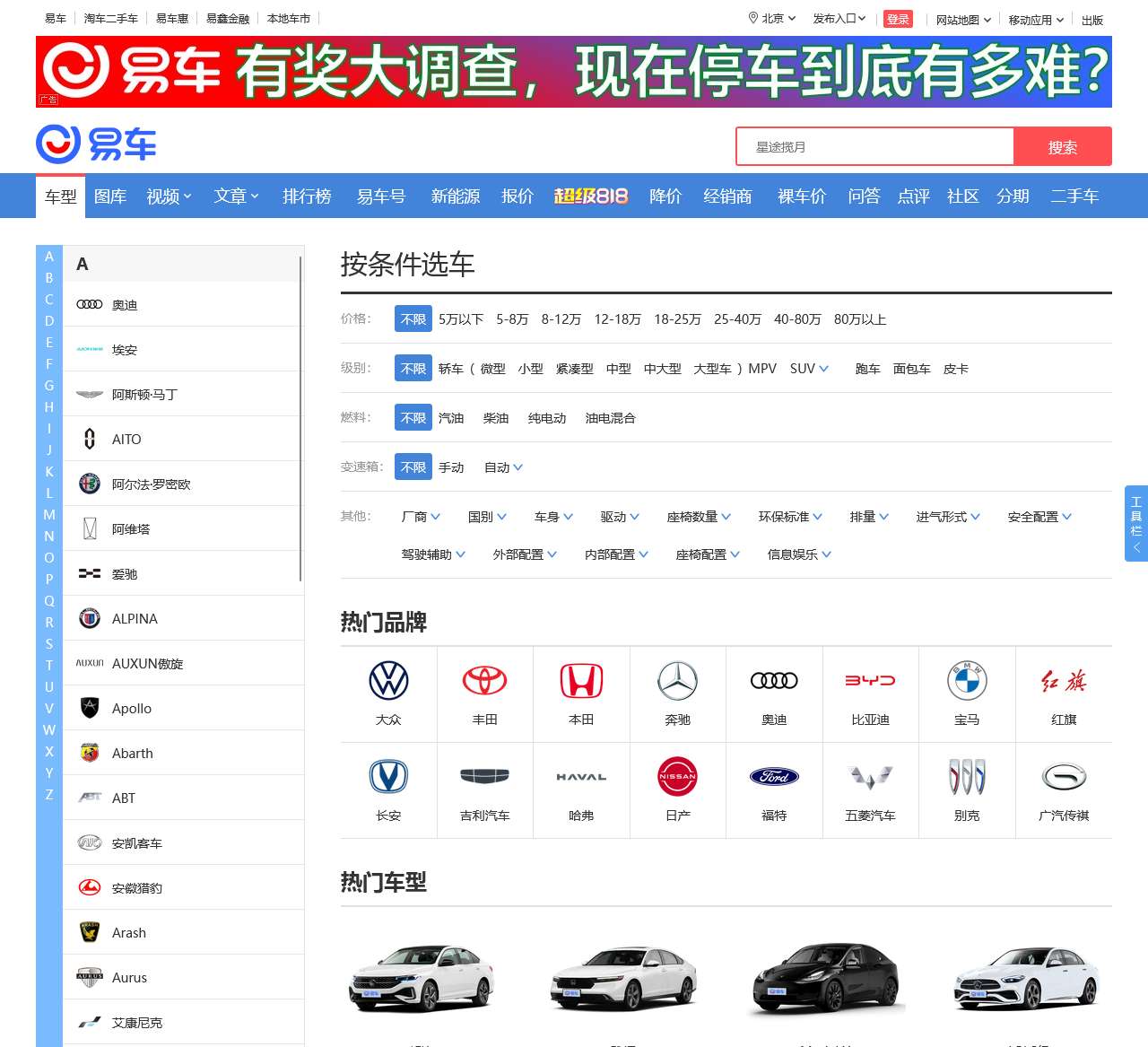Pick the ALPINA brand logo
Image resolution: width=1148 pixels, height=1047 pixels.
[90, 618]
